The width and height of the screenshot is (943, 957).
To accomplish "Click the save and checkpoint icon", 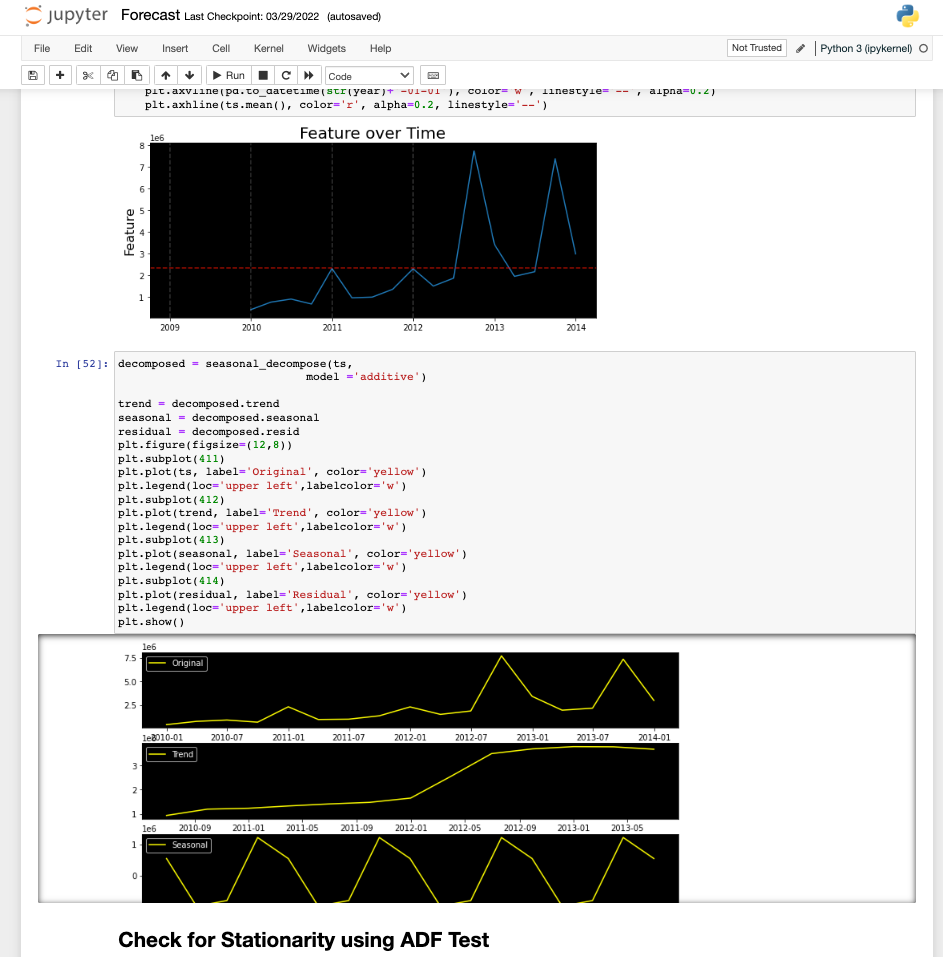I will point(33,75).
